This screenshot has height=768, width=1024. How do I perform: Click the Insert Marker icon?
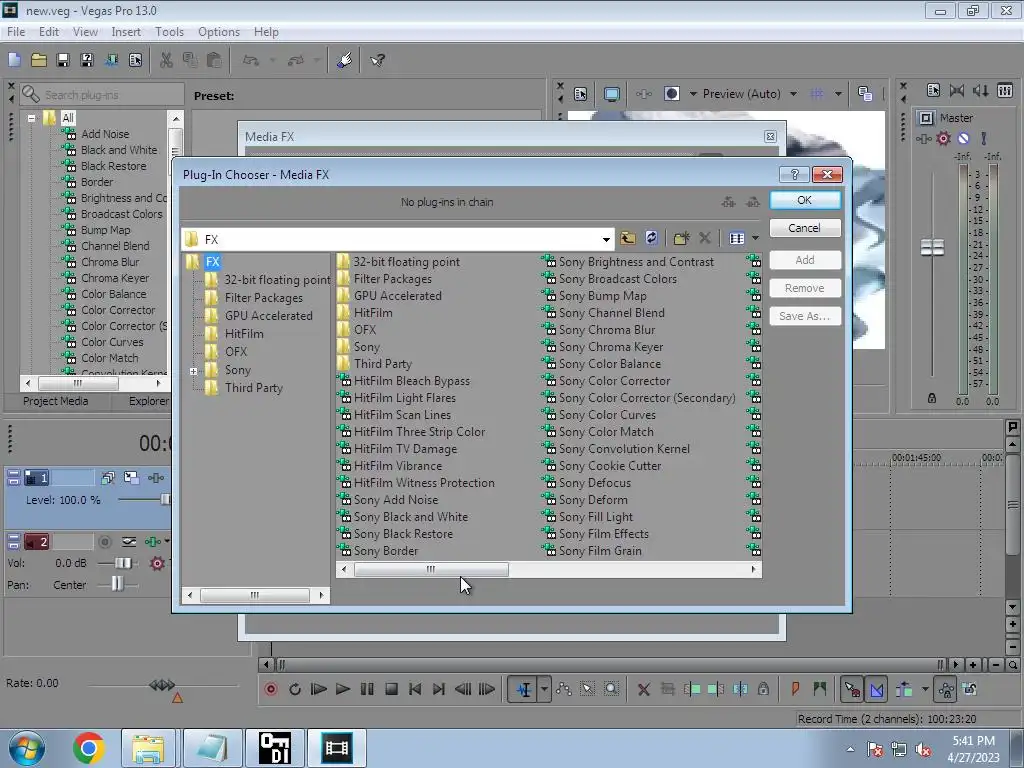(x=795, y=689)
